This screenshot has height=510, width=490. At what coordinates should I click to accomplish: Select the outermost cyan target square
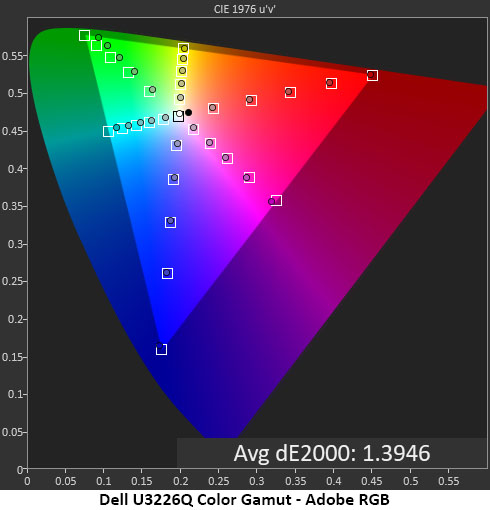click(108, 131)
